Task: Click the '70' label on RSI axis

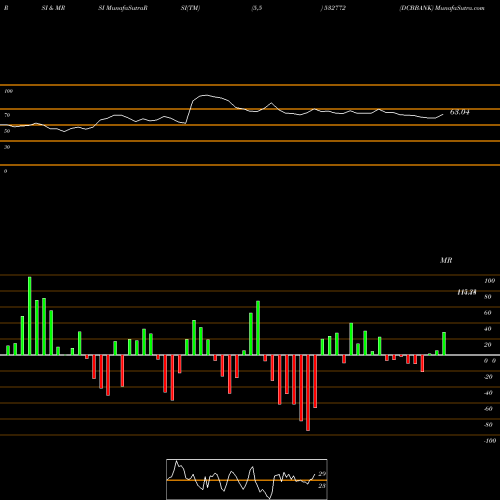Action: 7,115
